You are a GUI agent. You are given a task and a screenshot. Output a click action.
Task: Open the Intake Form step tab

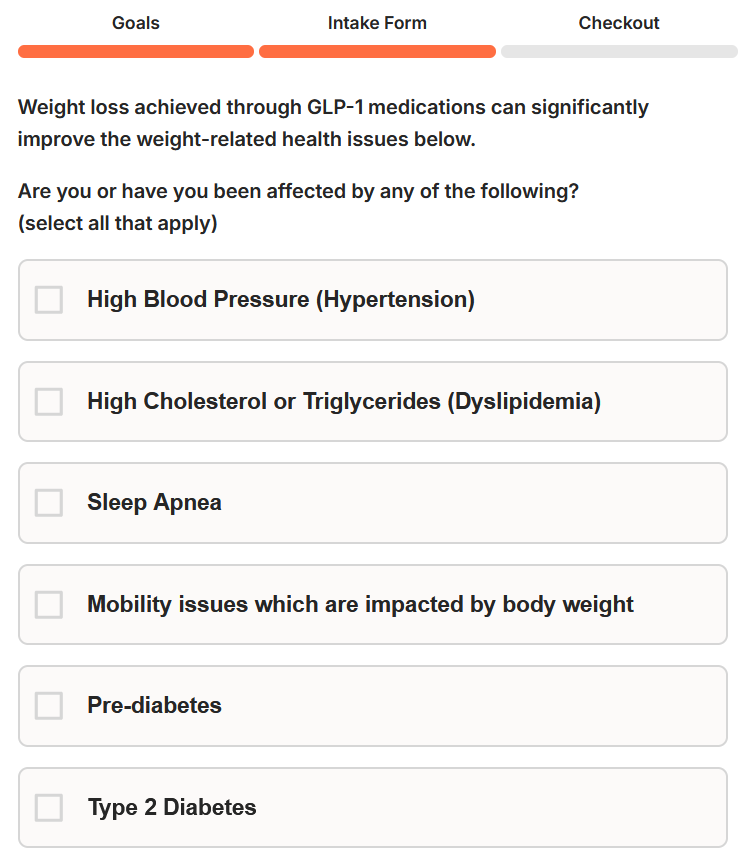coord(377,23)
